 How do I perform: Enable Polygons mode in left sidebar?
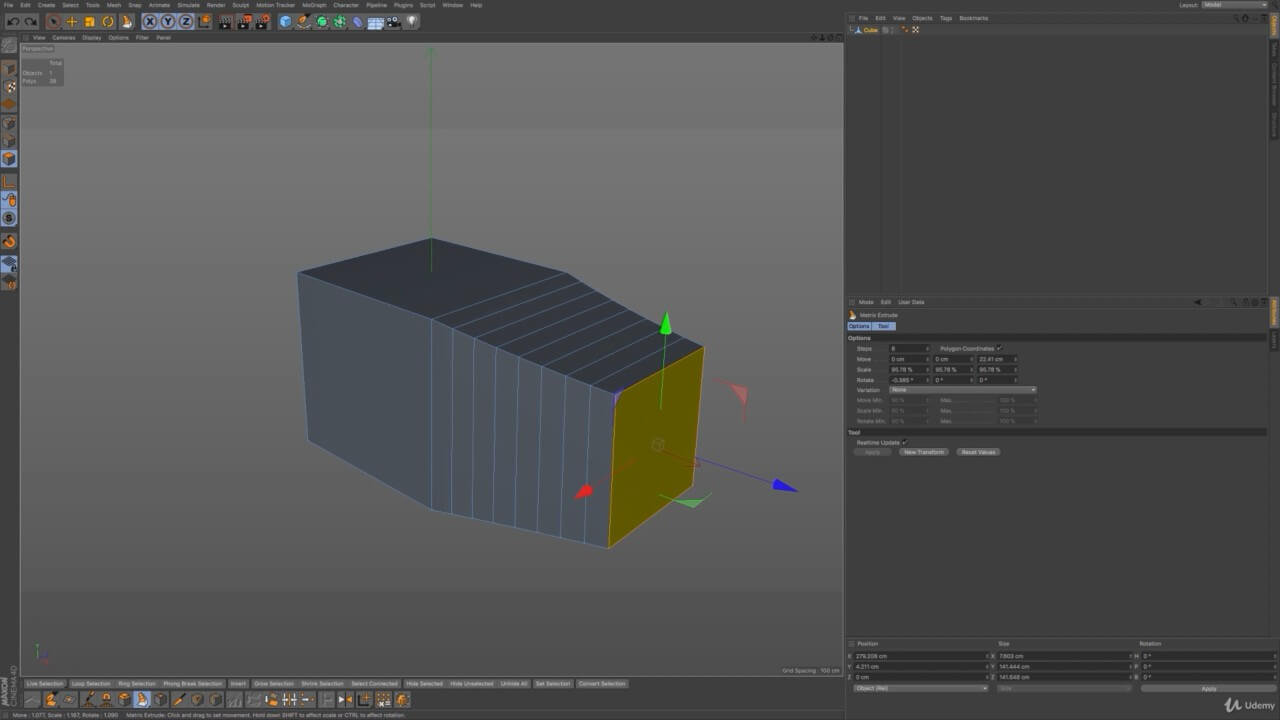[9, 159]
